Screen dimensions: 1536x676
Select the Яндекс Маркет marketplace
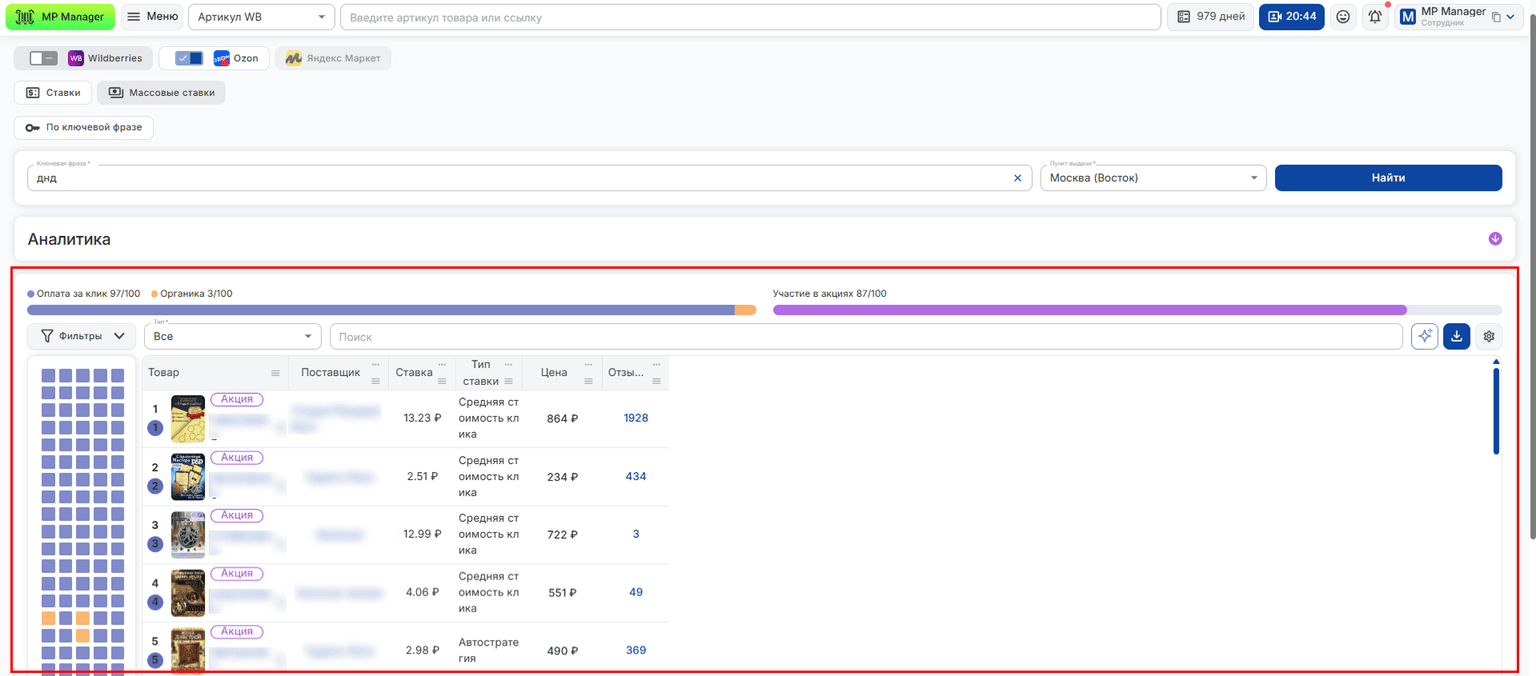[333, 58]
